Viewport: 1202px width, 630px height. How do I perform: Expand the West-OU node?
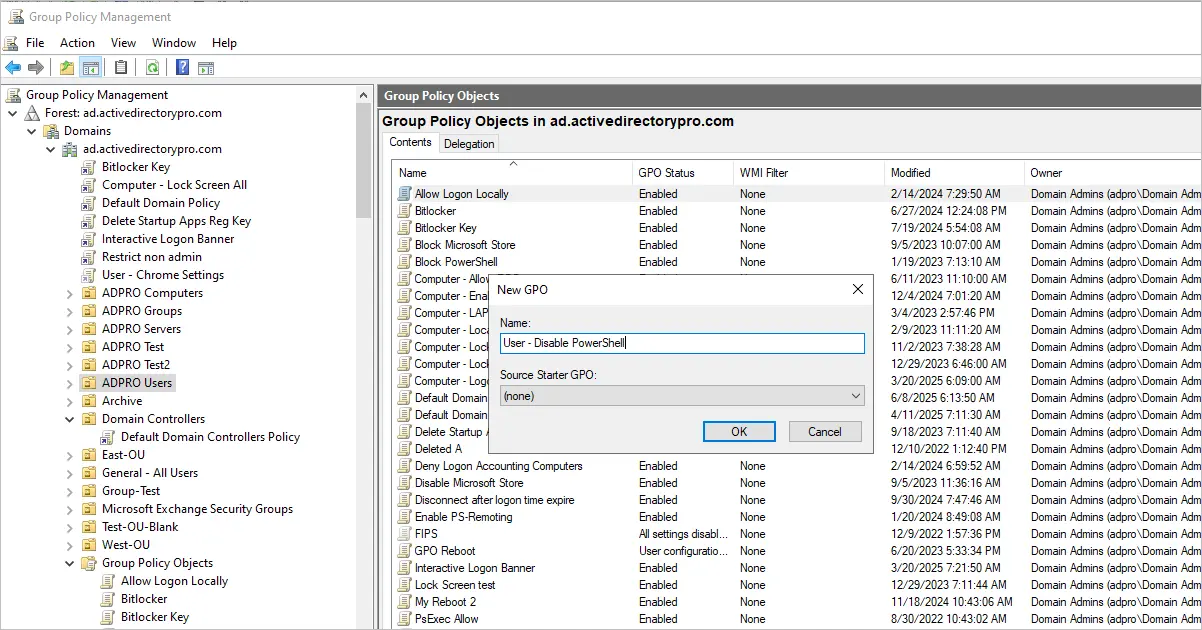70,545
